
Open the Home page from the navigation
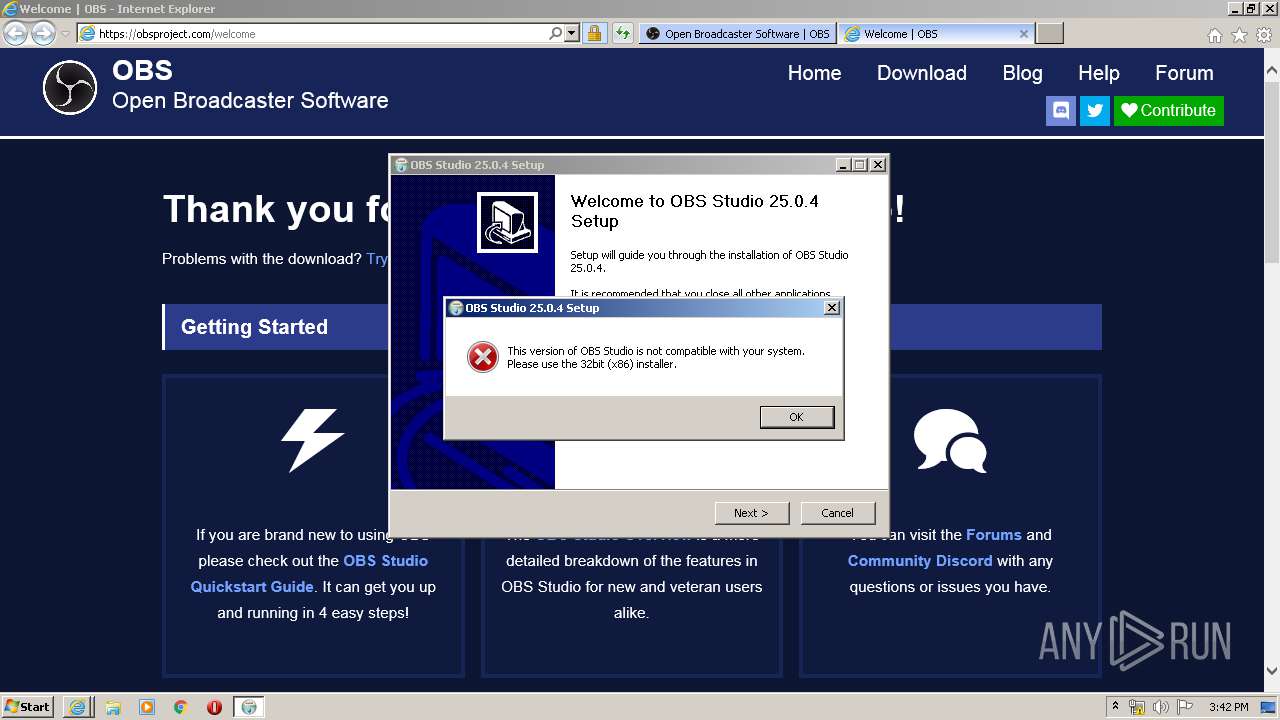tap(814, 73)
